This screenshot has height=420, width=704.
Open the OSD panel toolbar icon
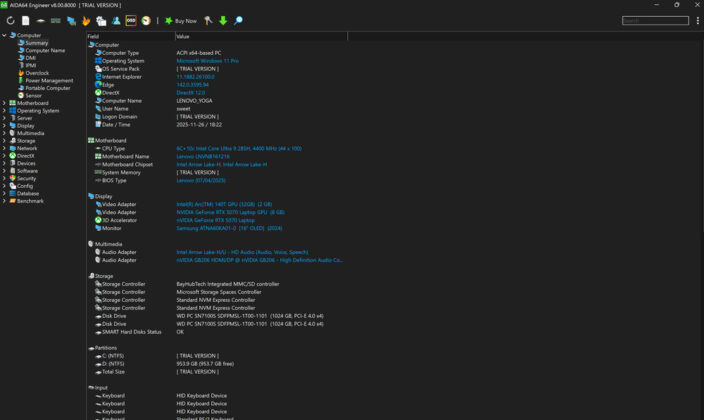coord(131,21)
